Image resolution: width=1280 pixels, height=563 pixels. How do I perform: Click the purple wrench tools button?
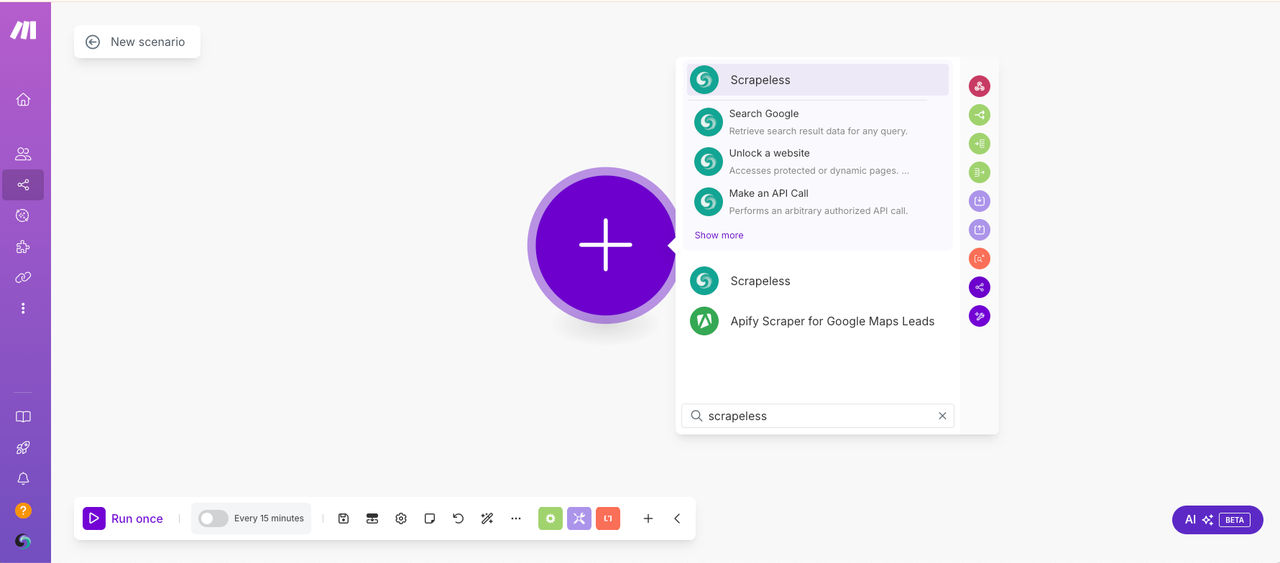579,518
